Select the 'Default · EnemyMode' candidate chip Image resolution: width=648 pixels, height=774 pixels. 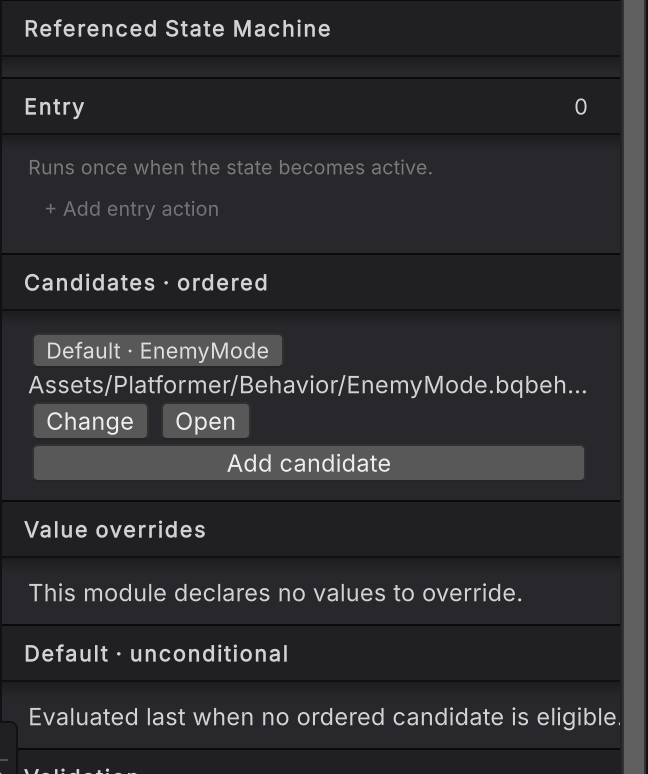[158, 351]
